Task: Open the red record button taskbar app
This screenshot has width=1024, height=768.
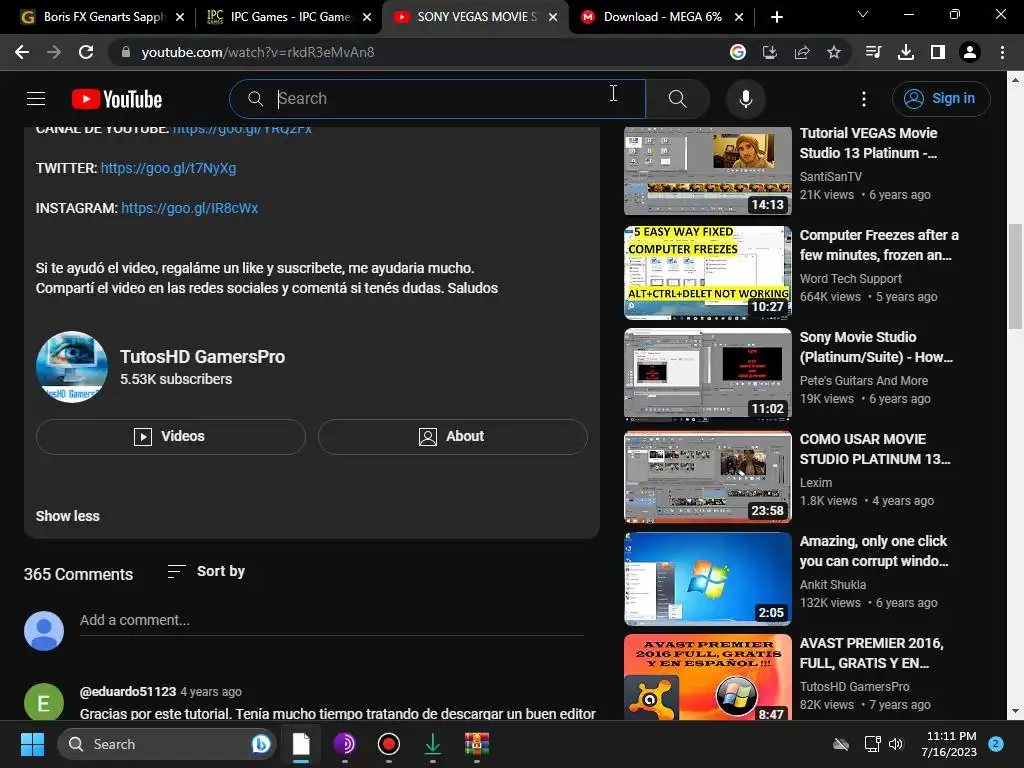Action: pyautogui.click(x=389, y=744)
